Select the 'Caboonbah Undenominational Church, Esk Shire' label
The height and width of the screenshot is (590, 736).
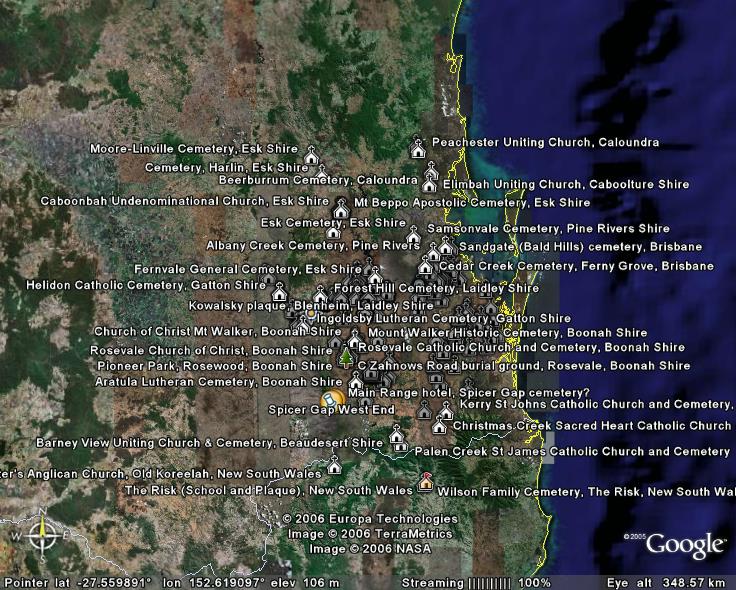(184, 201)
